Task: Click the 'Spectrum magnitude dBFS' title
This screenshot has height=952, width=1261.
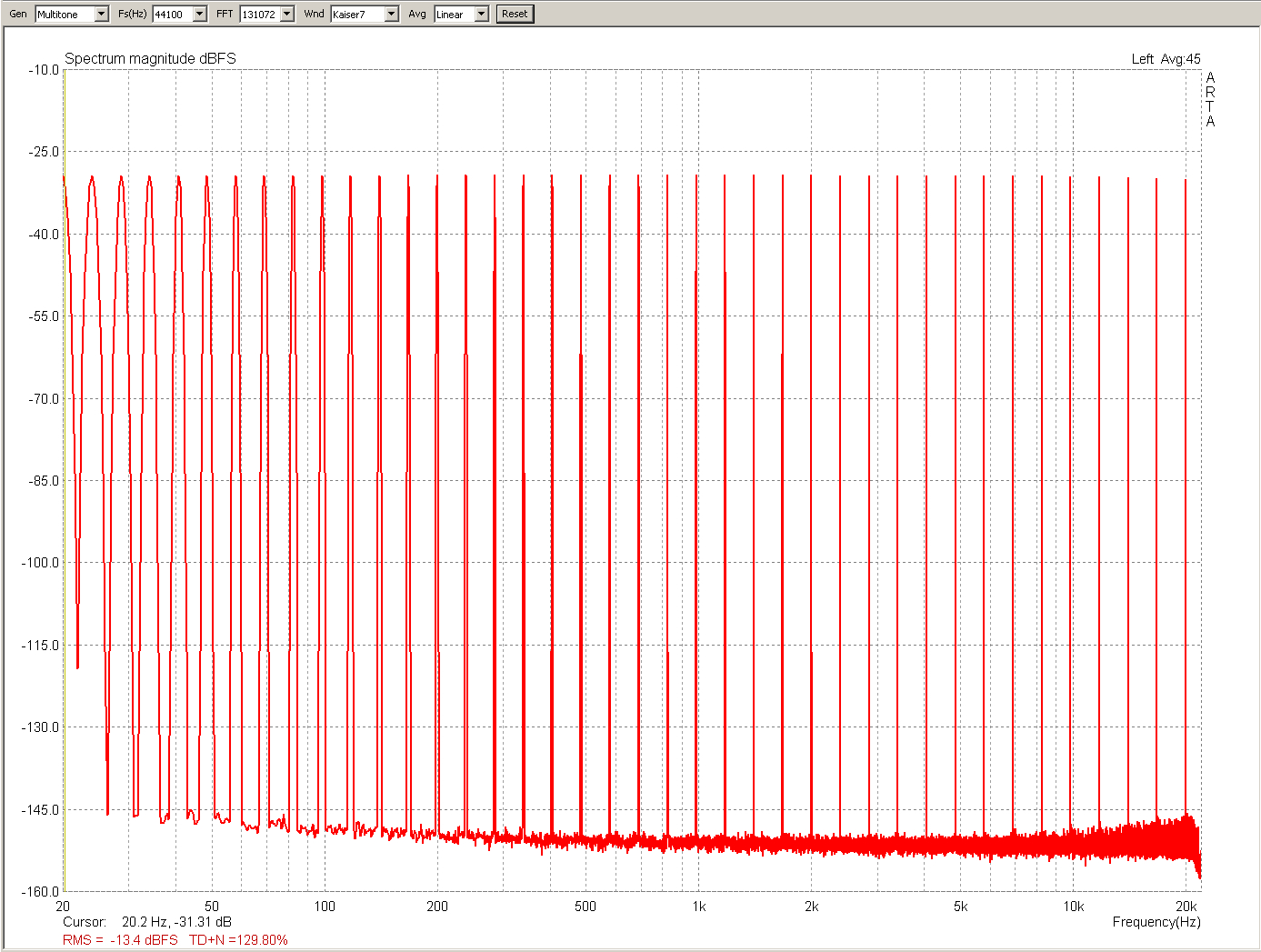Action: pyautogui.click(x=150, y=58)
